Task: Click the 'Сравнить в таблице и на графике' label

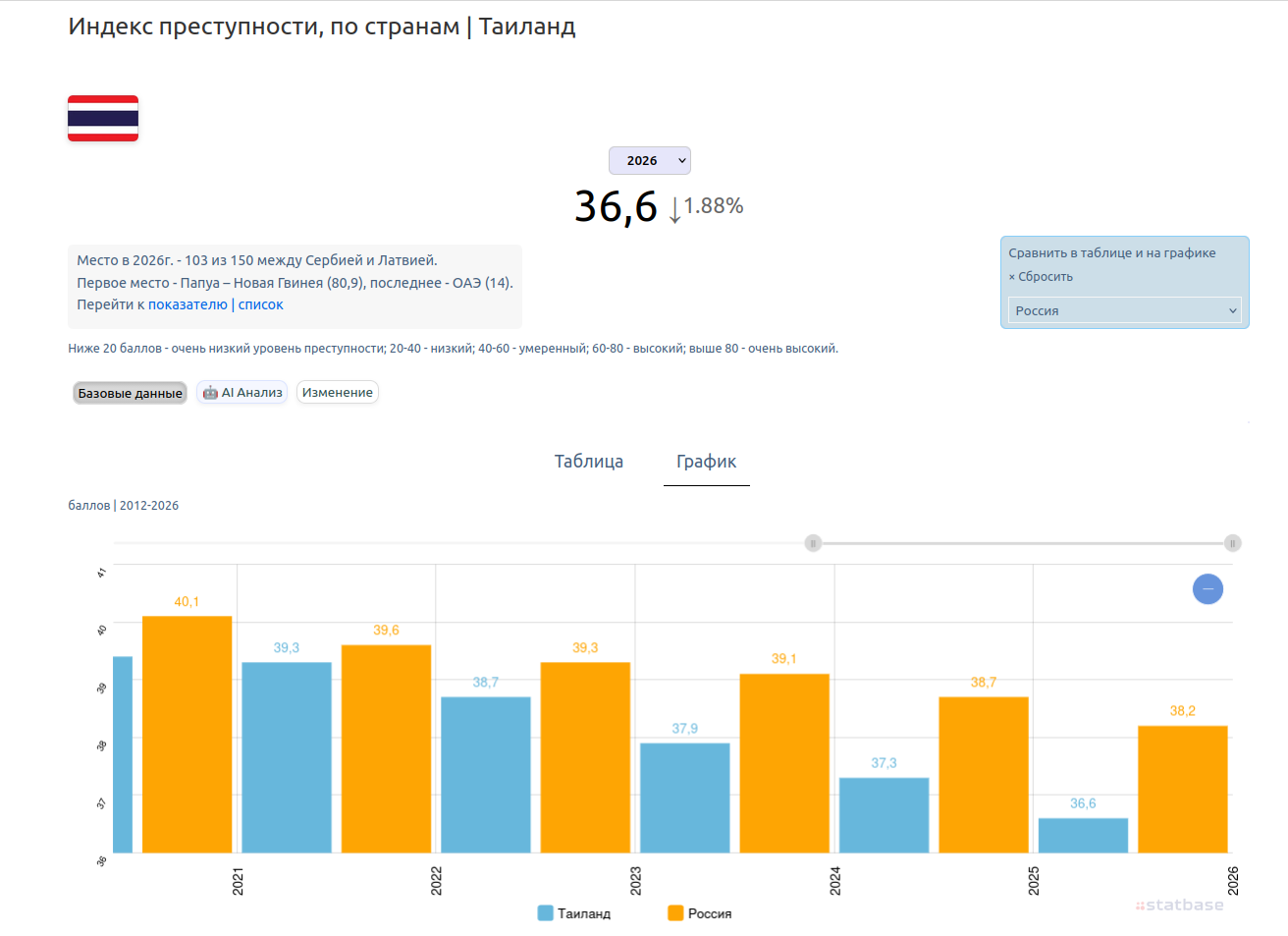Action: coord(1112,253)
